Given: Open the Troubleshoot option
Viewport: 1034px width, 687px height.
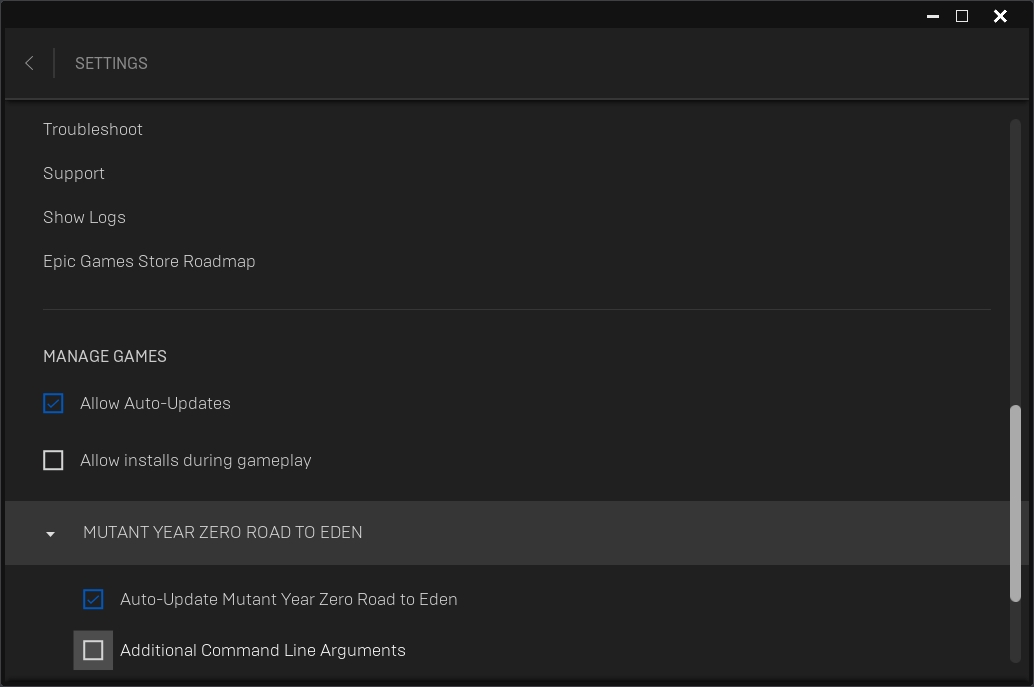Looking at the screenshot, I should [93, 129].
